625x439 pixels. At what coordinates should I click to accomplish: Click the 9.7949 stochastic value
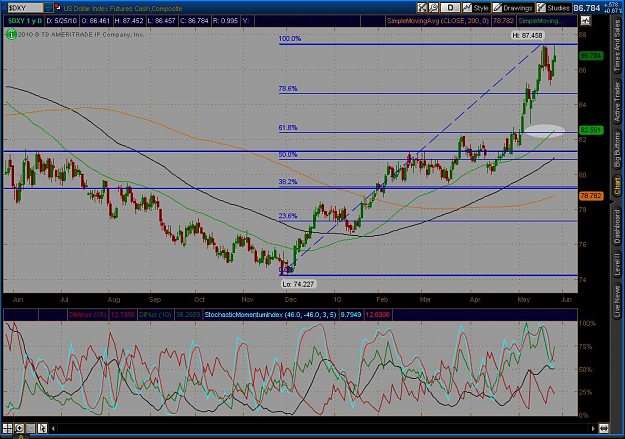point(350,315)
